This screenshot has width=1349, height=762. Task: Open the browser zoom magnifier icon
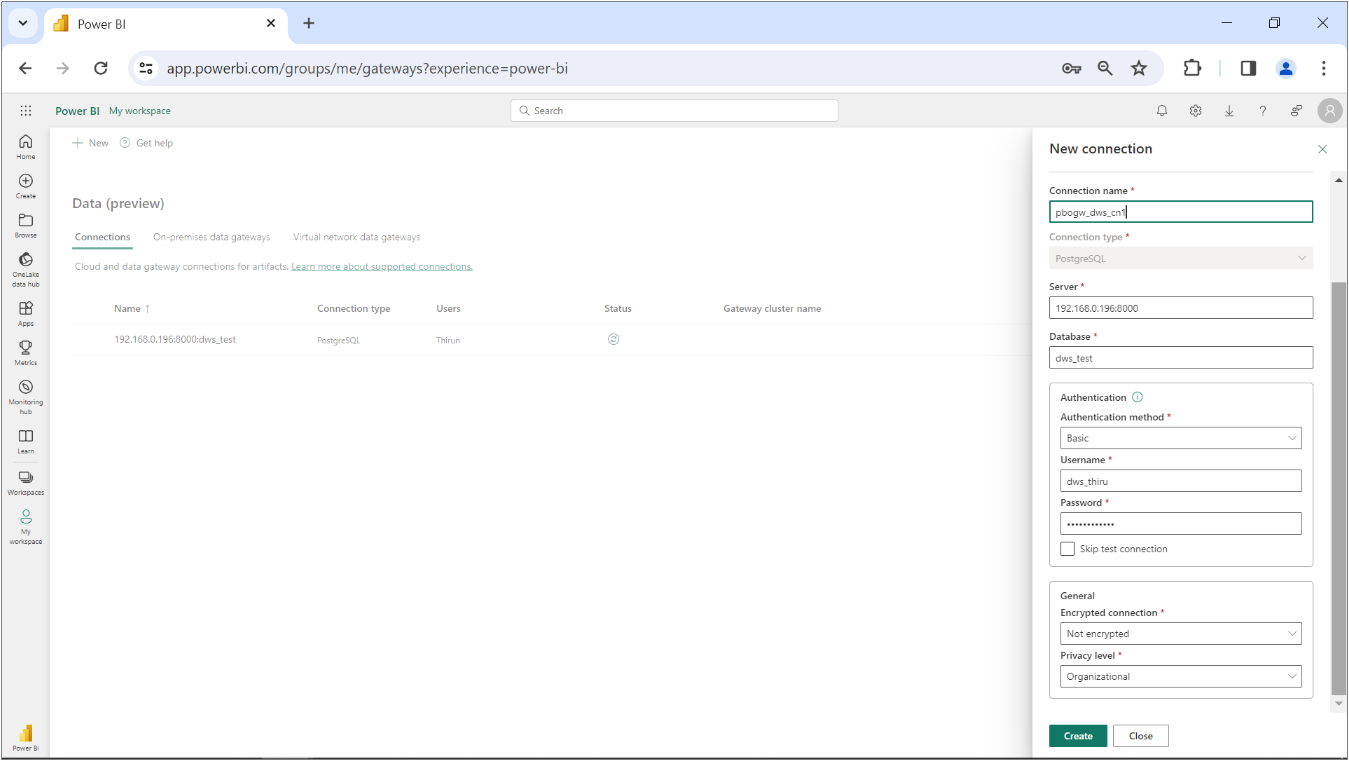click(1105, 68)
